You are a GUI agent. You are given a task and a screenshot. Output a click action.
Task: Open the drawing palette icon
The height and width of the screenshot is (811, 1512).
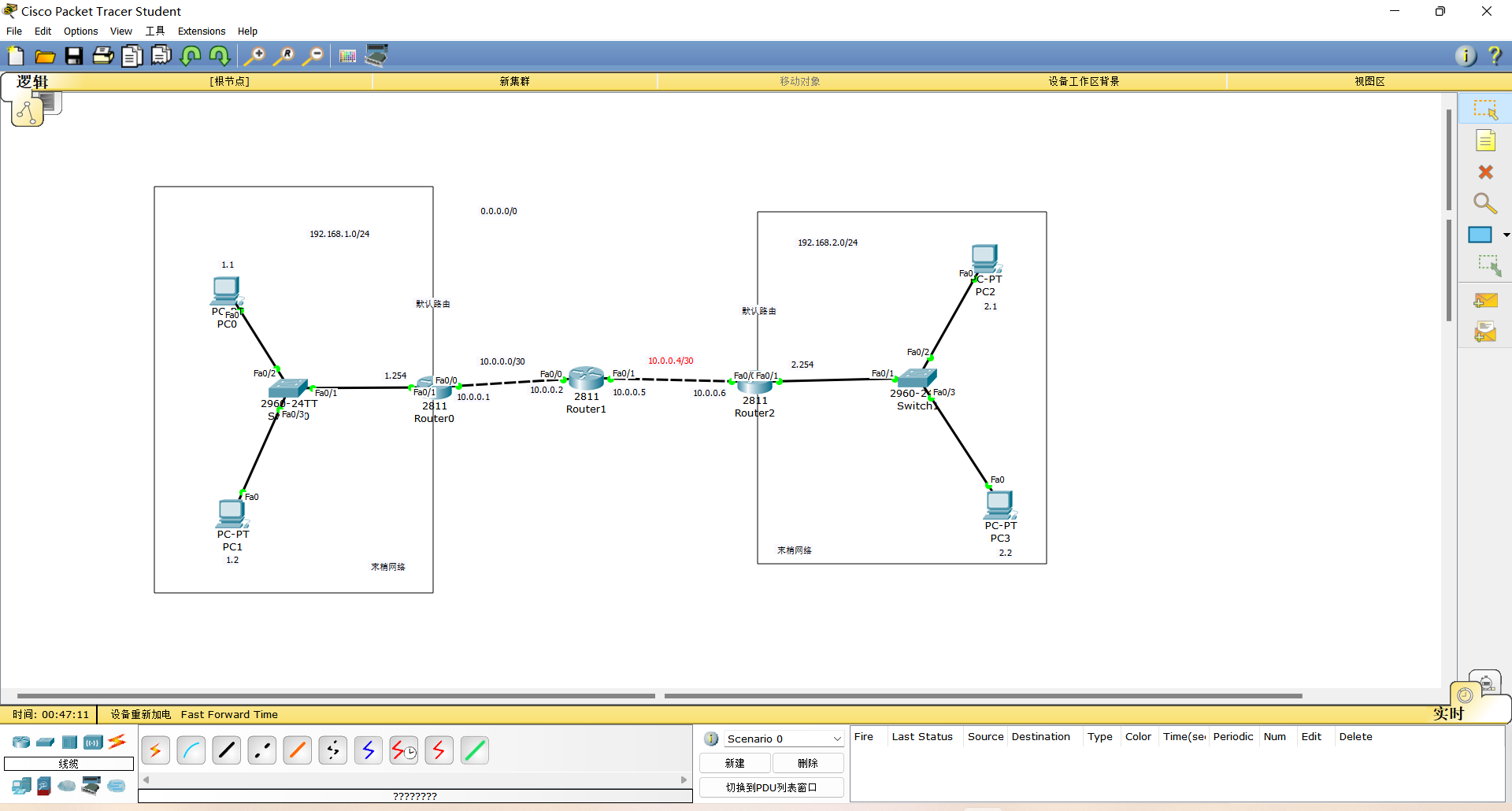(x=347, y=56)
